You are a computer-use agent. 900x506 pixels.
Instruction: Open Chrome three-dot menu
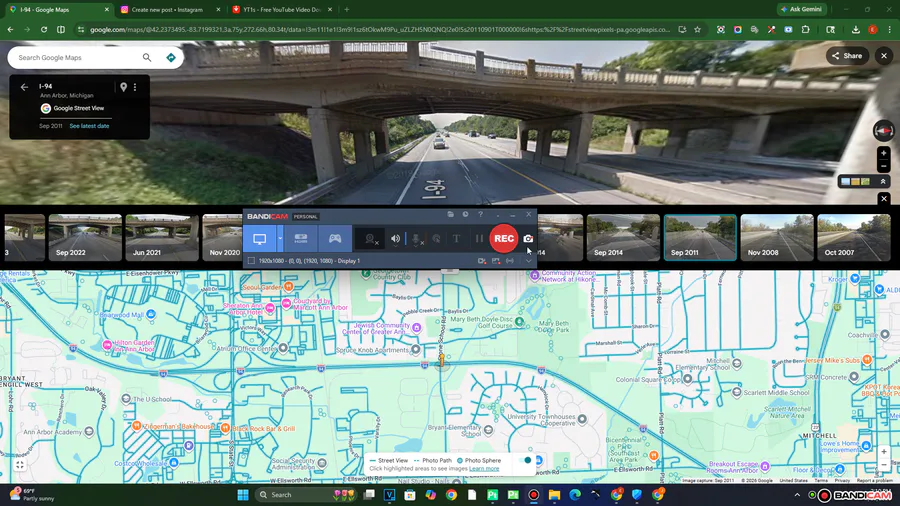click(889, 29)
